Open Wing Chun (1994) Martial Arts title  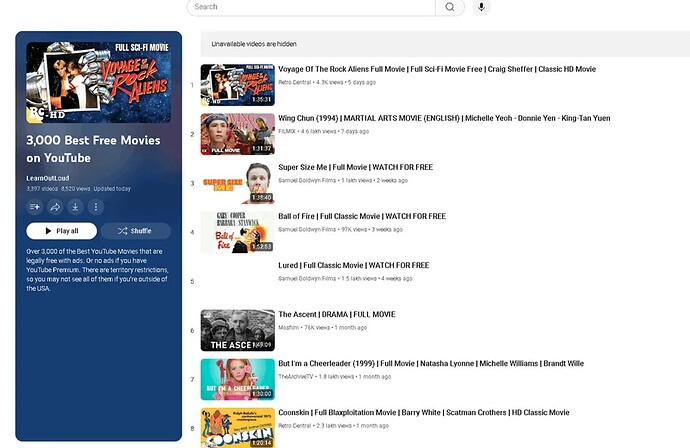click(444, 118)
